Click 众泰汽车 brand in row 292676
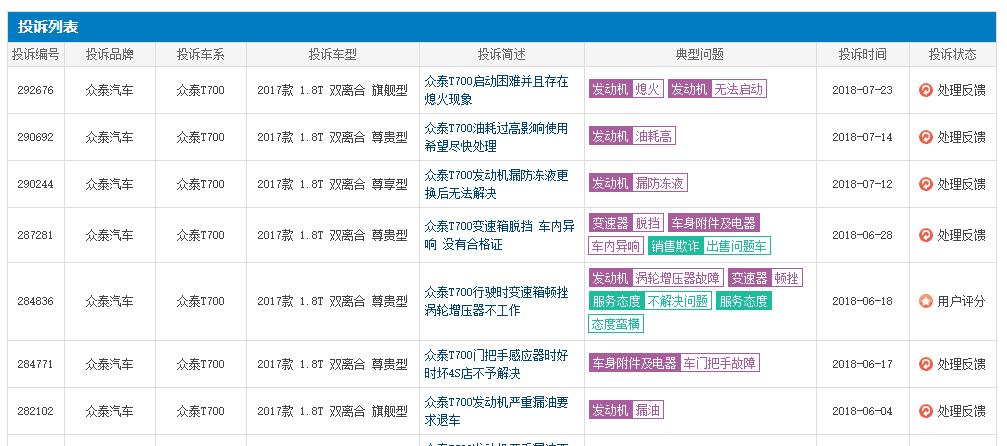The width and height of the screenshot is (1007, 446). click(x=110, y=90)
